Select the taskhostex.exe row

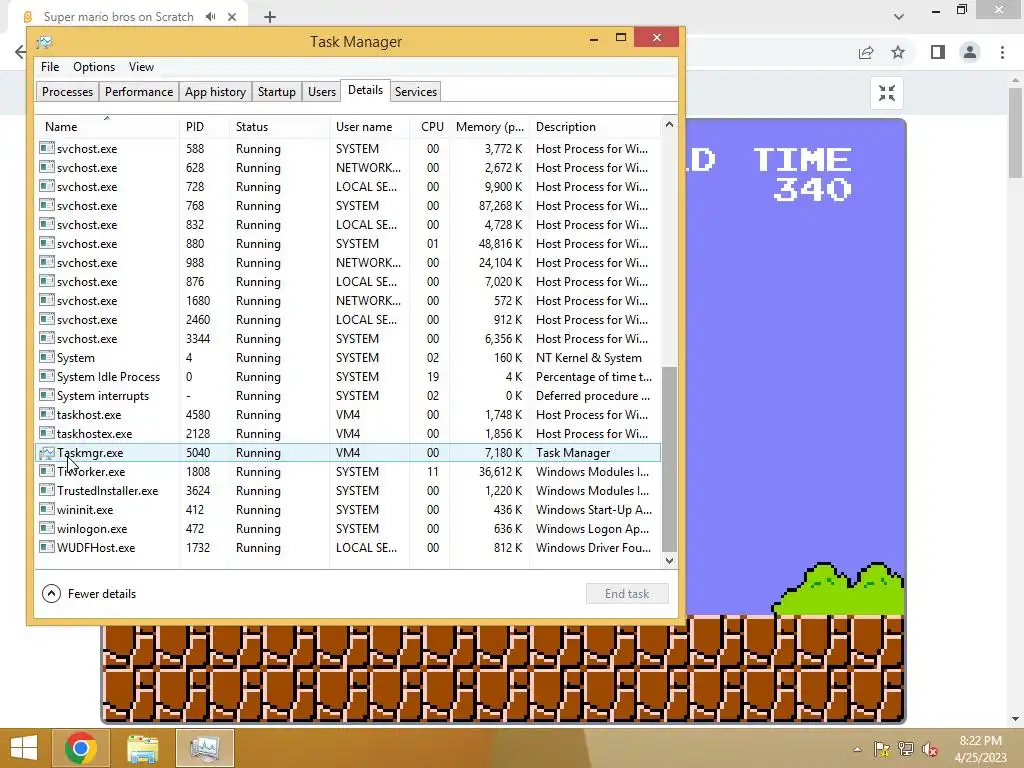coord(348,434)
